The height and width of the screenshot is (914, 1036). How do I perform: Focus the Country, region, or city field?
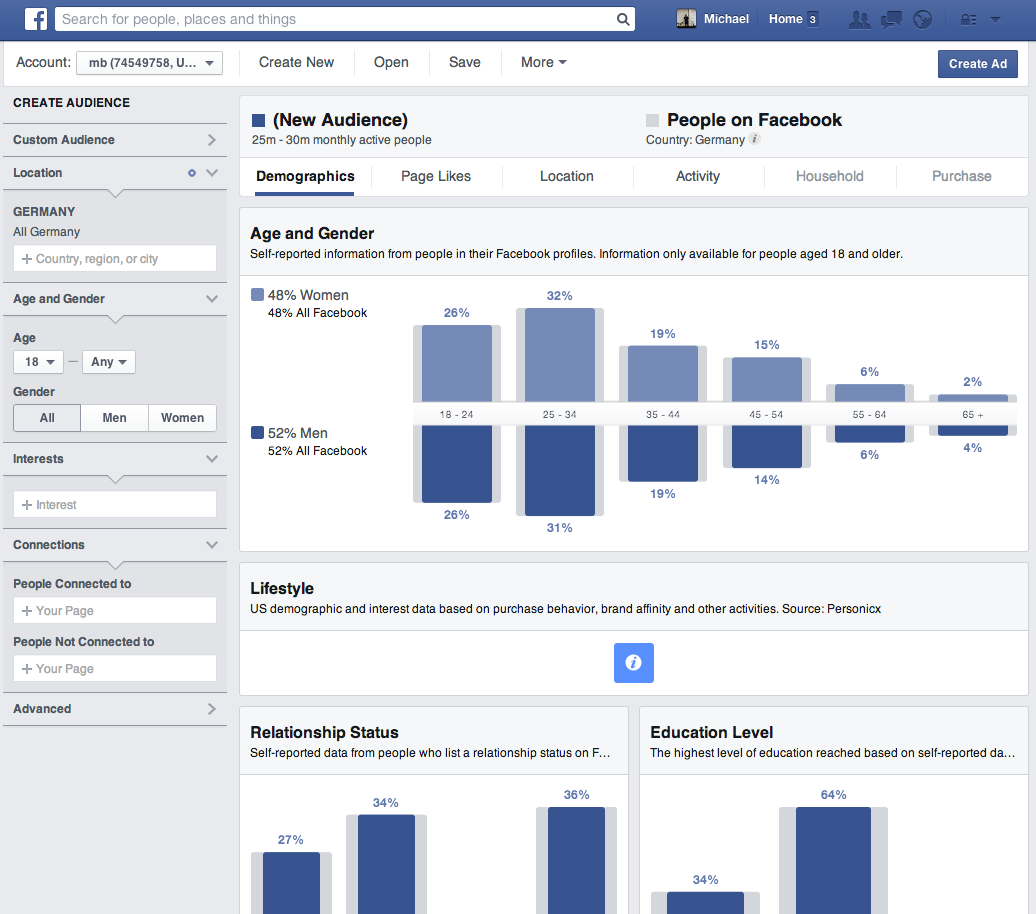pos(115,258)
